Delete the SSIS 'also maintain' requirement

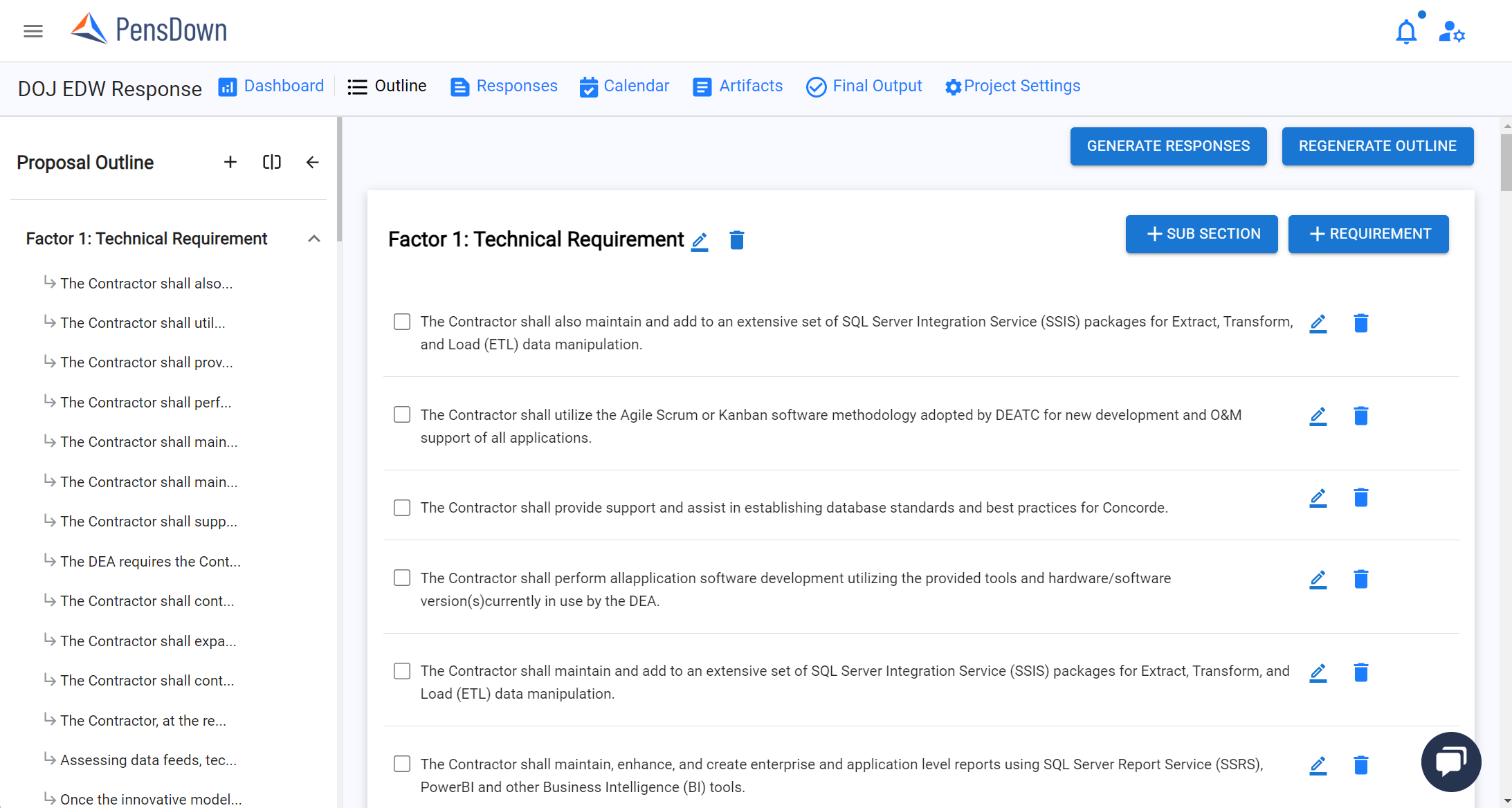pyautogui.click(x=1361, y=323)
